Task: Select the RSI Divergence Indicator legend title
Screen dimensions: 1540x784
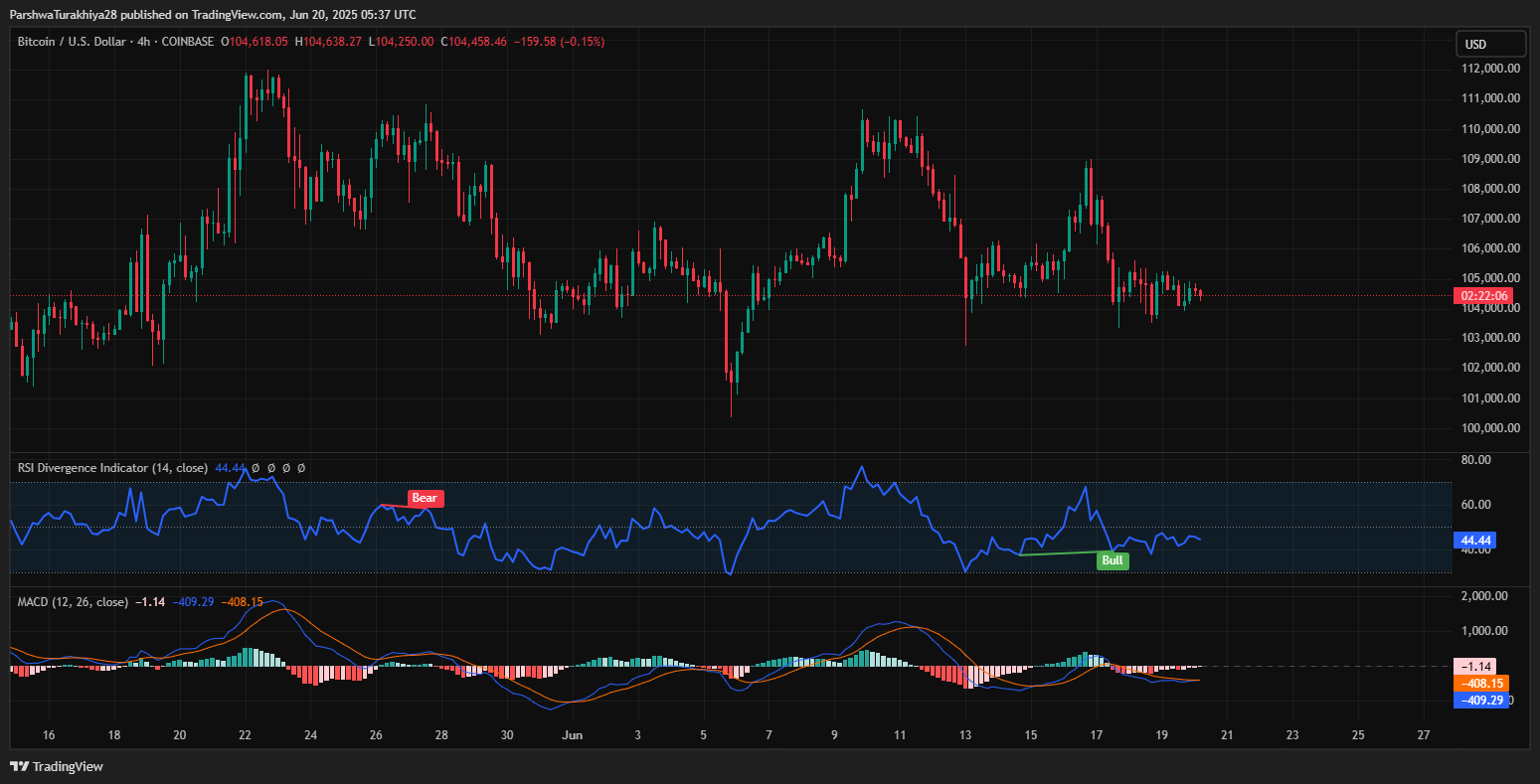Action: click(112, 468)
